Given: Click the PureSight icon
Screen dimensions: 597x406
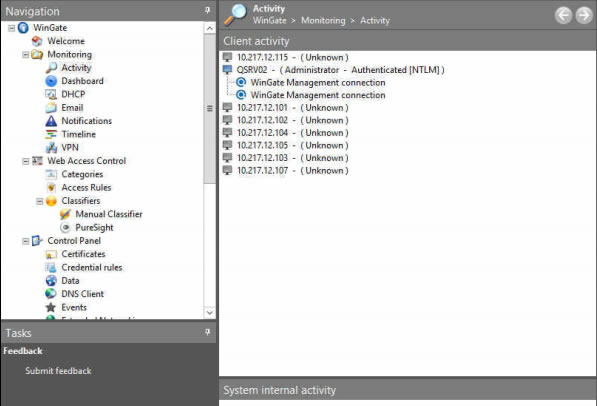Looking at the screenshot, I should pyautogui.click(x=65, y=228).
